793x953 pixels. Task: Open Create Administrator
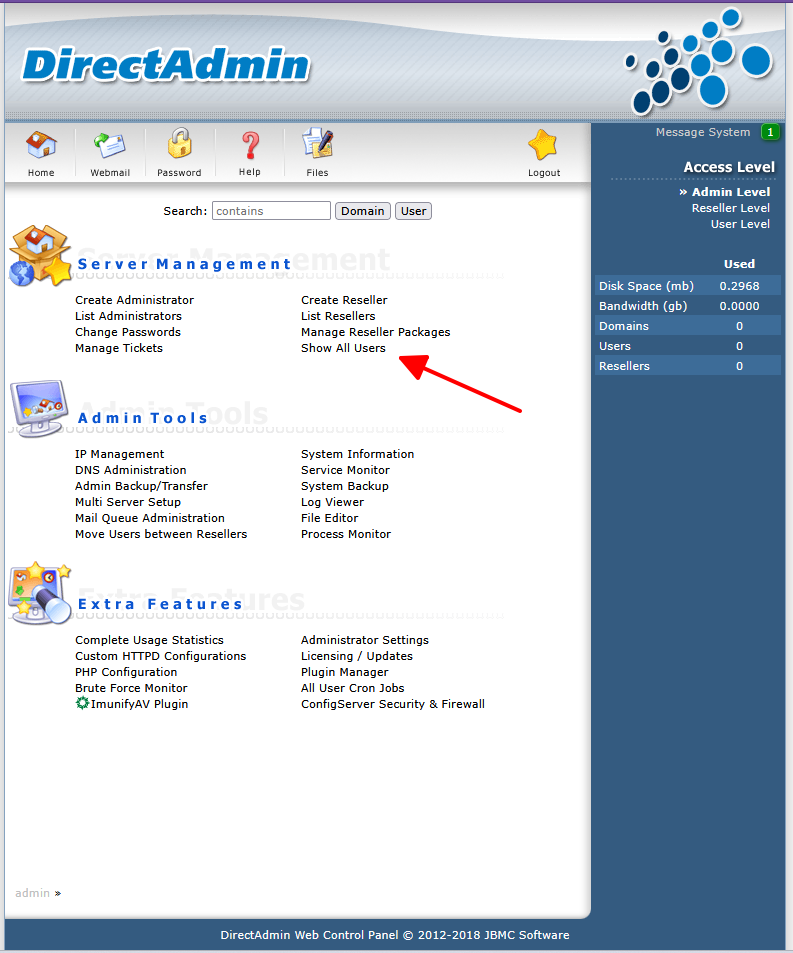134,300
